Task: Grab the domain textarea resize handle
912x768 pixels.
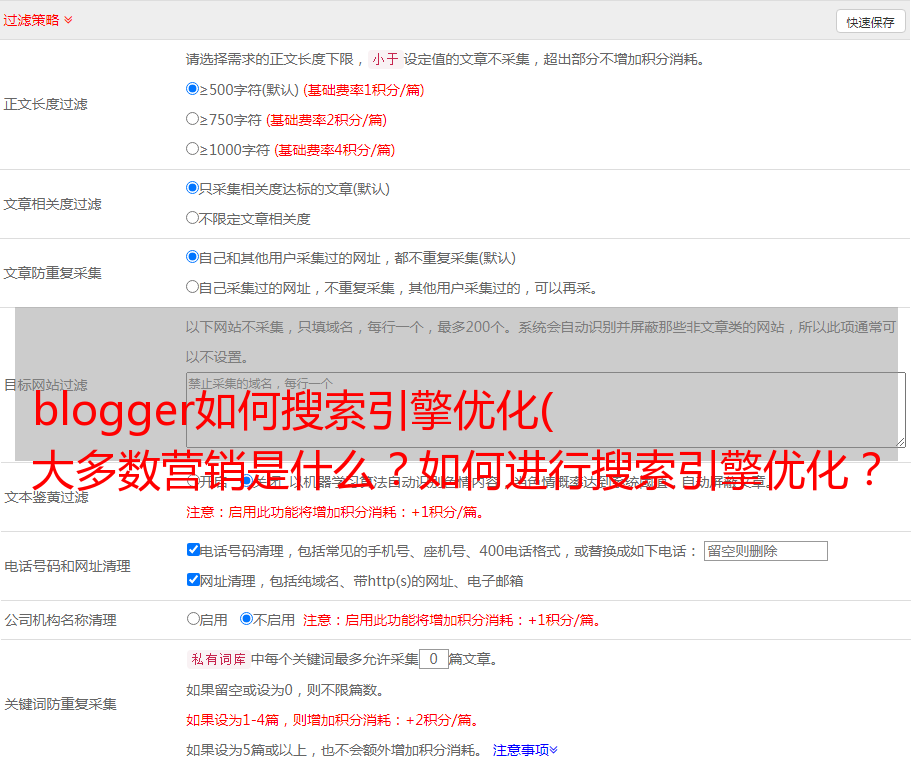Action: coord(900,442)
